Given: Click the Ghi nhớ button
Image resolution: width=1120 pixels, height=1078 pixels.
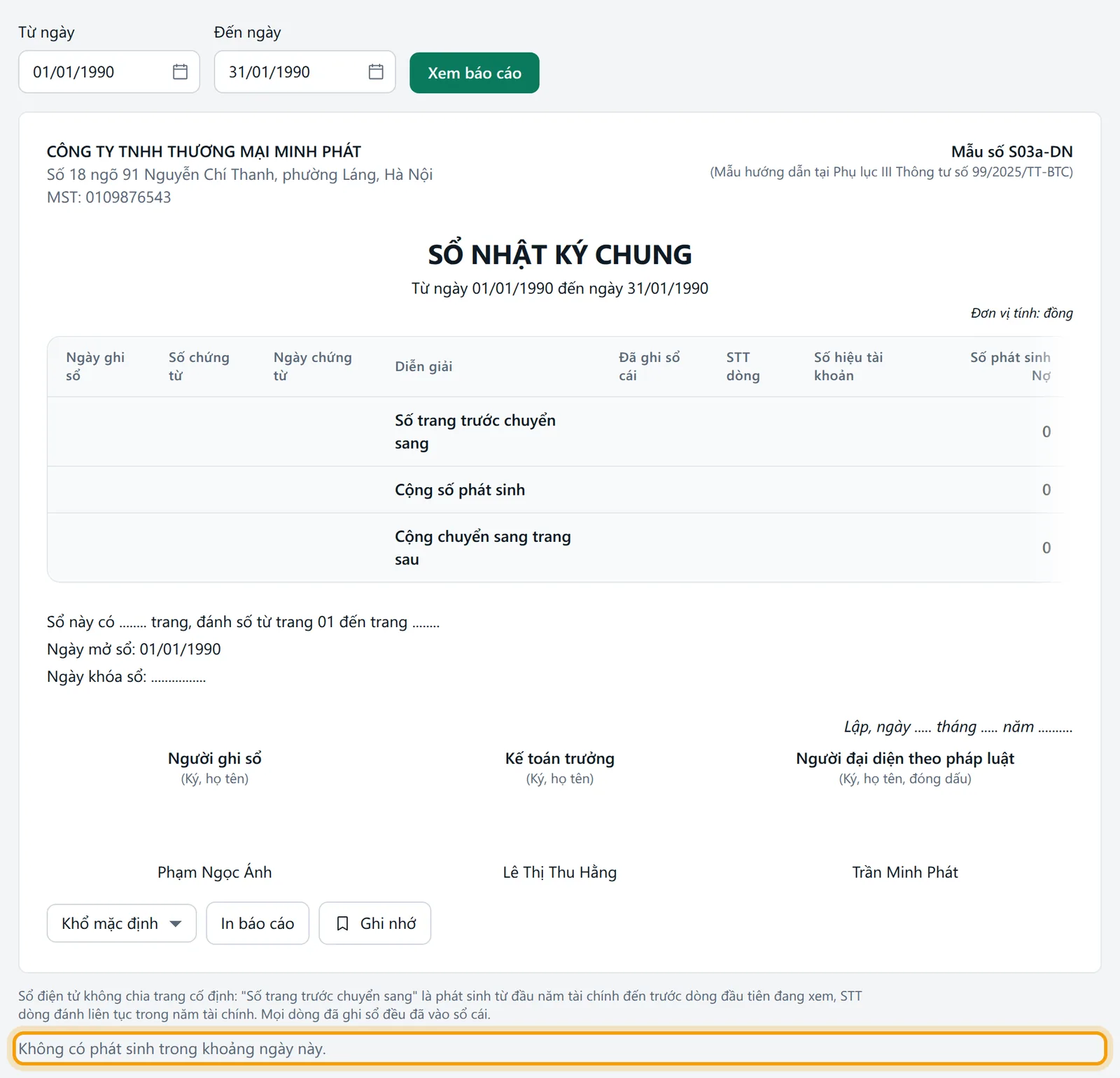Looking at the screenshot, I should point(375,923).
